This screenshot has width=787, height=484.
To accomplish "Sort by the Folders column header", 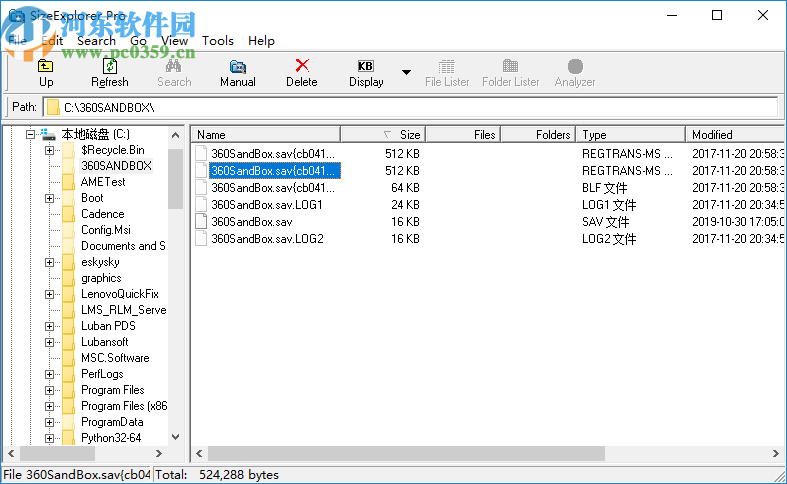I will click(x=539, y=135).
